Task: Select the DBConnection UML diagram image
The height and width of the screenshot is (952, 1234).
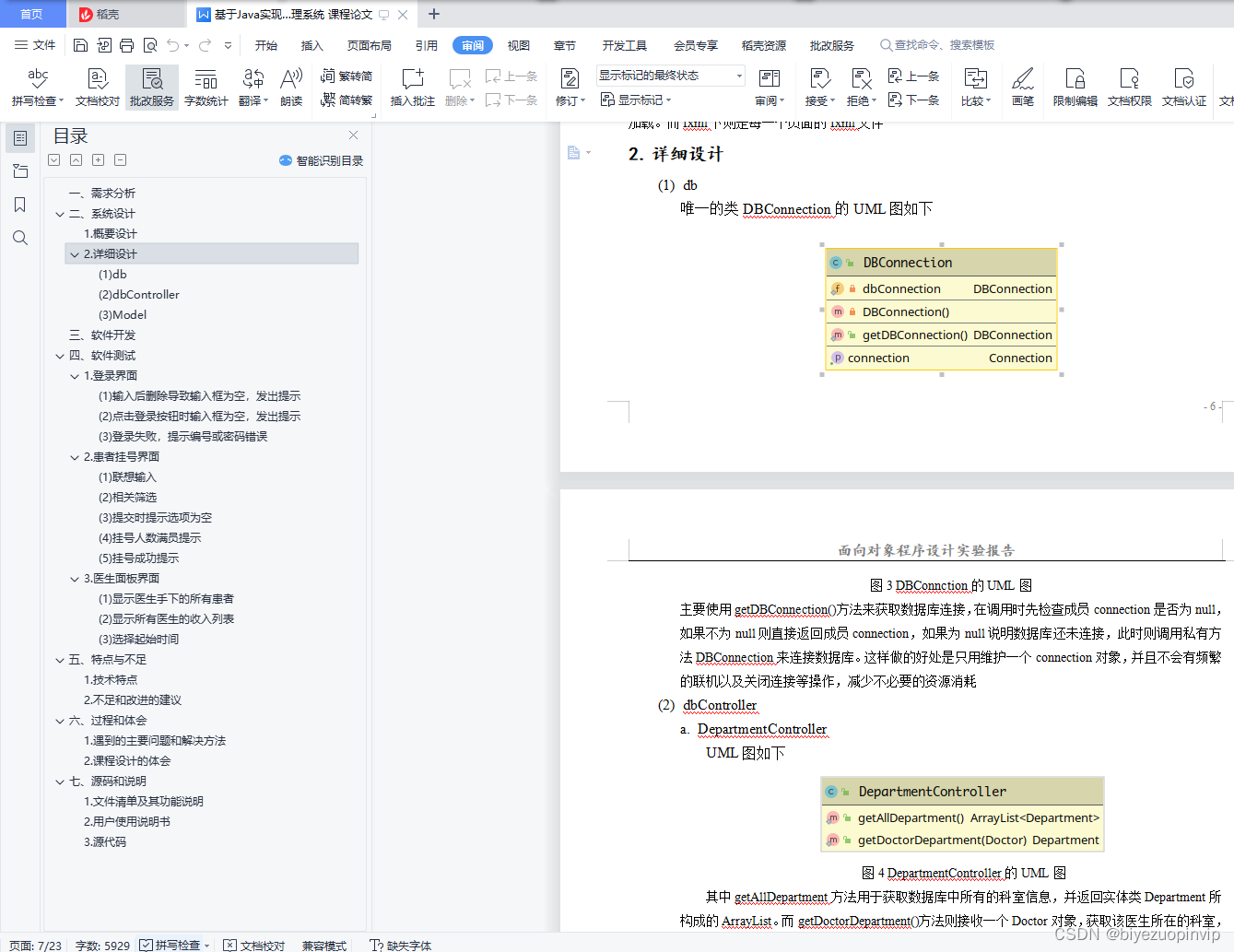Action: (x=941, y=309)
